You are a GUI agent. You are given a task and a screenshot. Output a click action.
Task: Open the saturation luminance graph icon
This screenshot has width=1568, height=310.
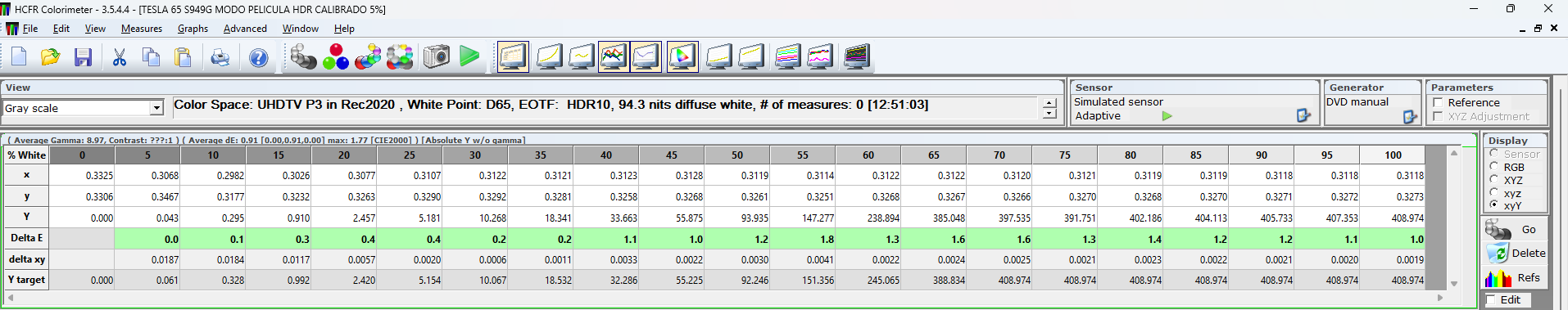[750, 57]
